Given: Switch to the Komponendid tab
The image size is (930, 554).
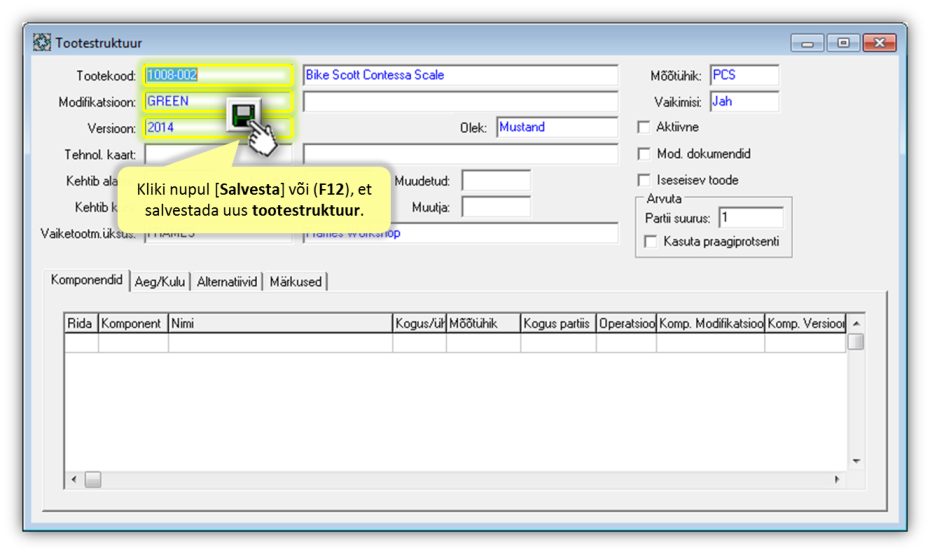Looking at the screenshot, I should pos(87,280).
